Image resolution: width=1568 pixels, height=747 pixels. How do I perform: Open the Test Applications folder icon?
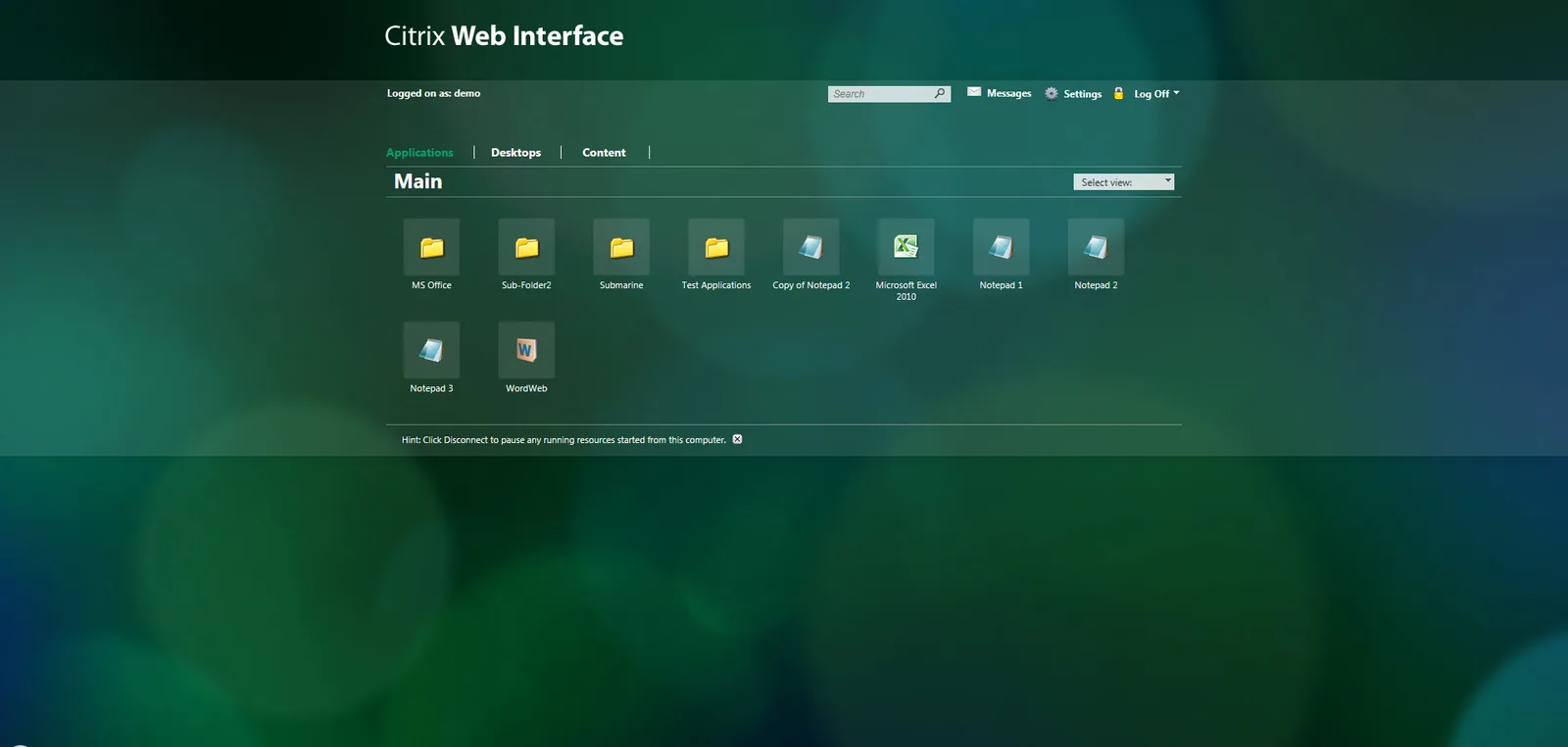coord(716,247)
